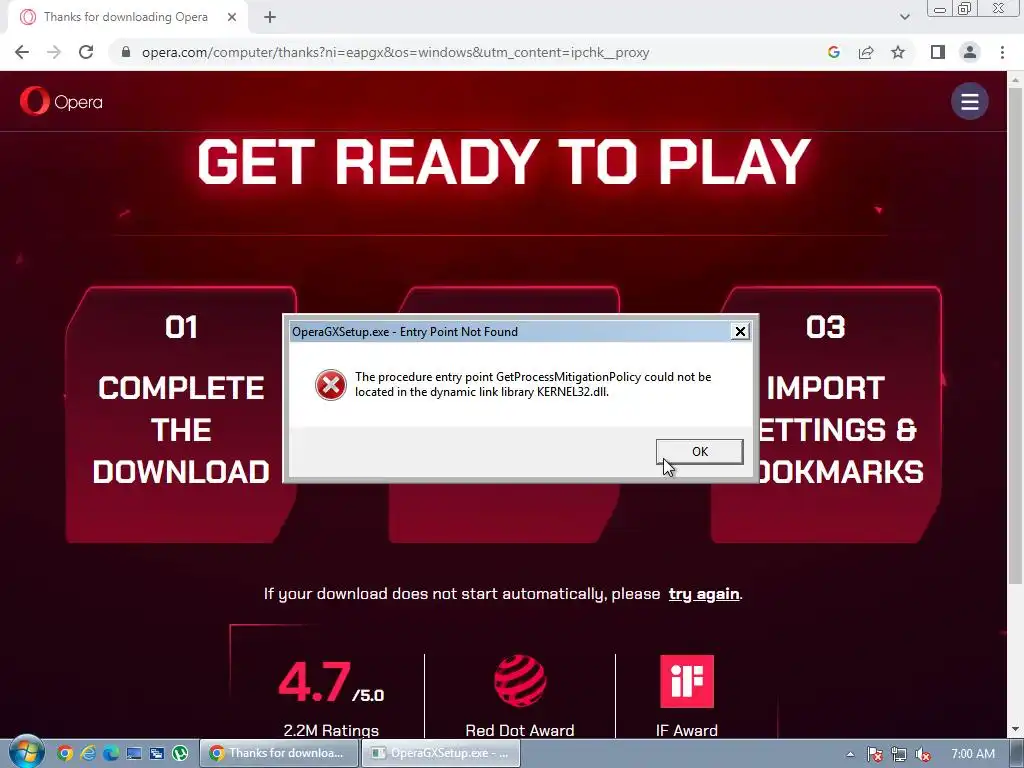Go forward to the next page

tap(54, 52)
